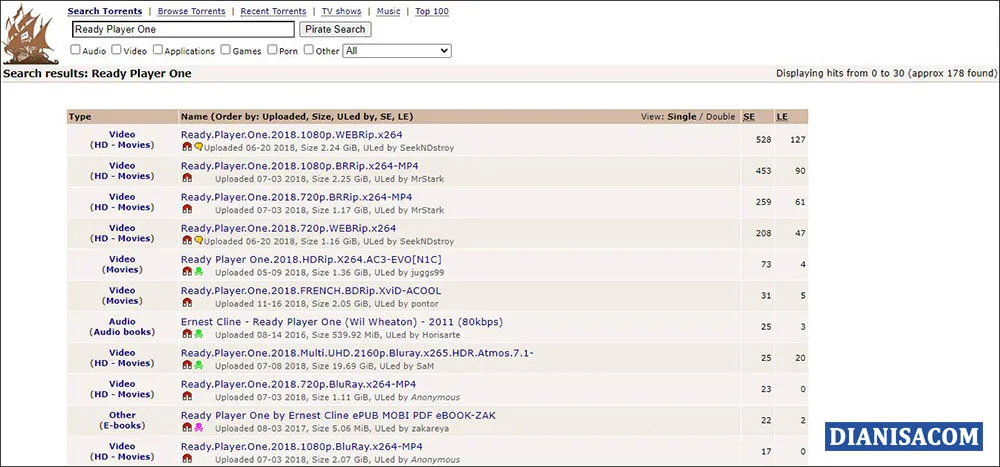This screenshot has height=467, width=1000.
Task: Click the green skull icon on the UHD.2160p.Bluray row
Action: click(x=198, y=365)
